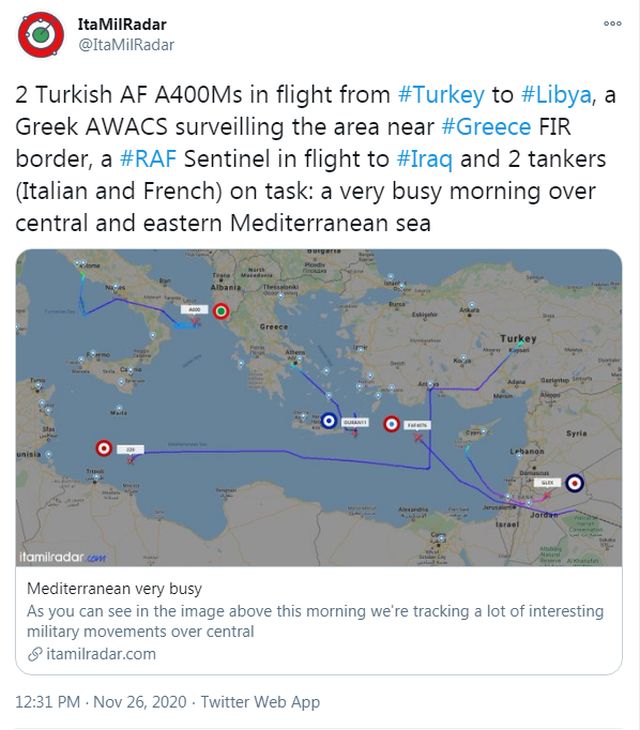Click the Greek roundel near Crete
Viewport: 640px width, 730px height.
328,422
